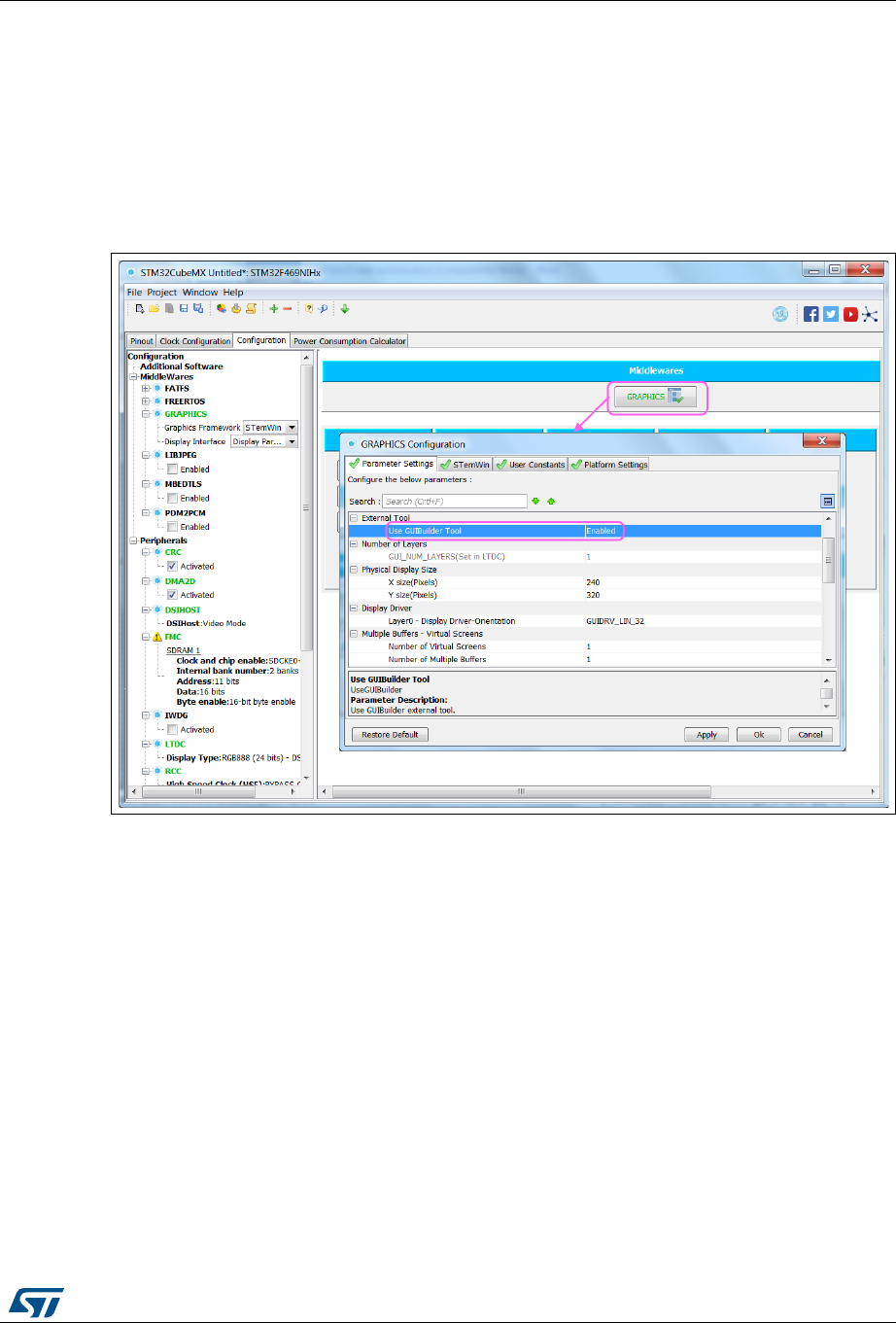Viewport: 896px width, 1323px height.
Task: Collapse the Peripherals tree node
Action: click(x=134, y=540)
